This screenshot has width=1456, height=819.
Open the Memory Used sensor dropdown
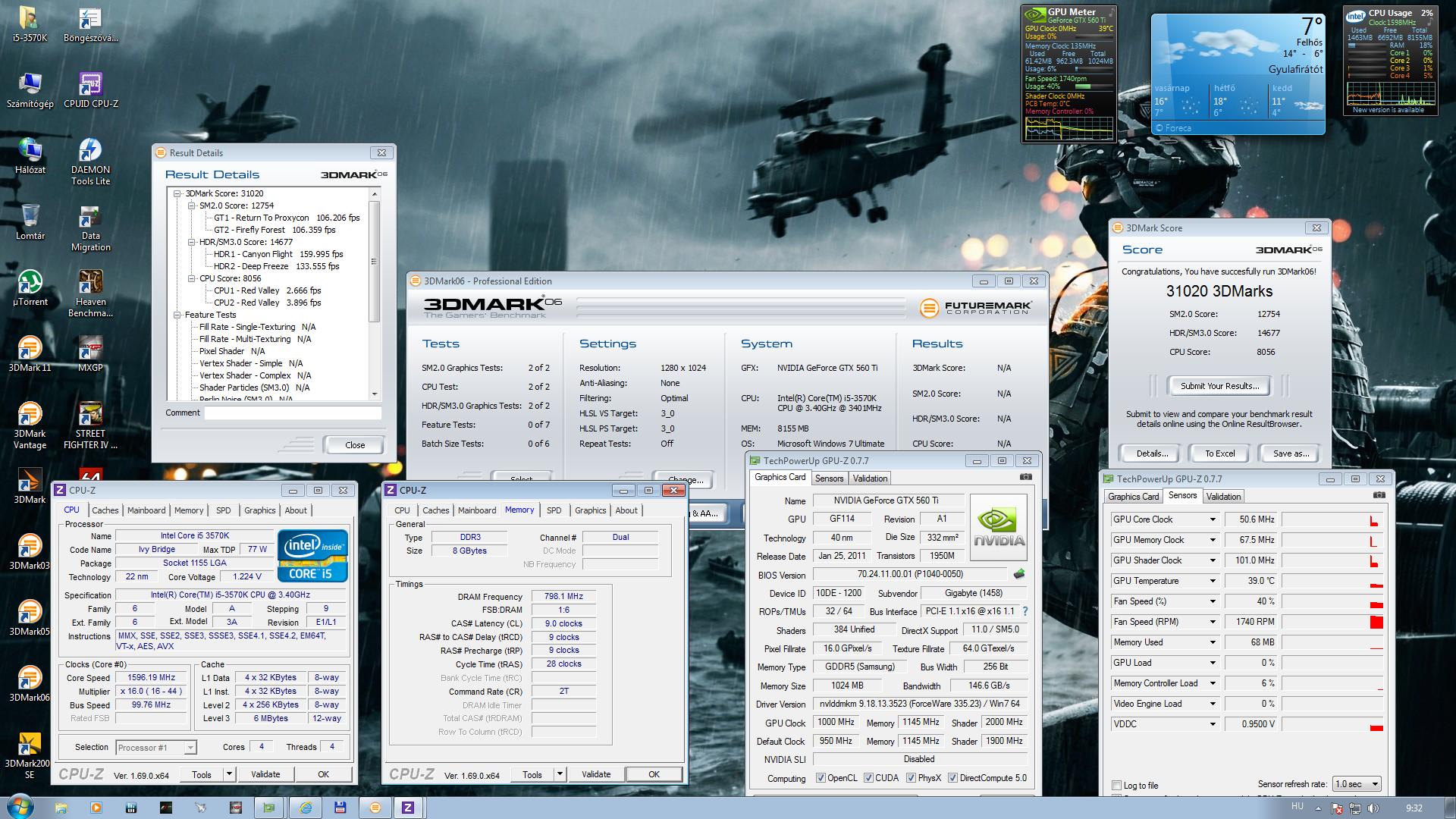[1213, 642]
